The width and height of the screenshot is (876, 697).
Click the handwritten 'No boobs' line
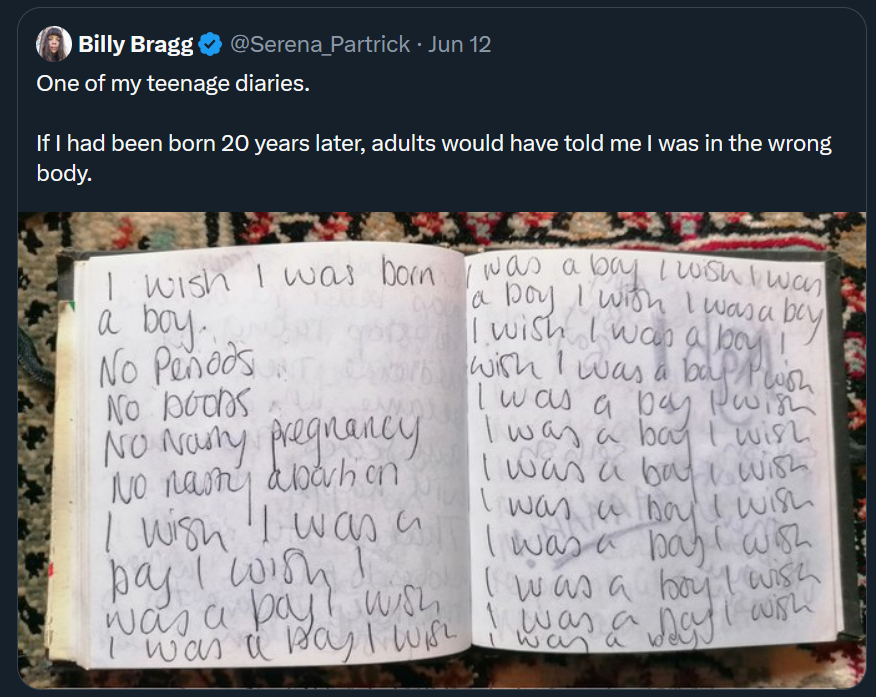click(x=179, y=403)
